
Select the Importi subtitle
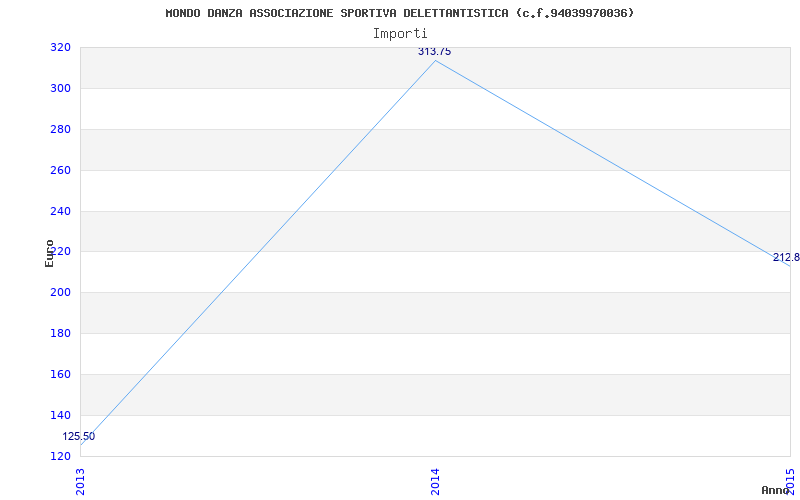400,34
